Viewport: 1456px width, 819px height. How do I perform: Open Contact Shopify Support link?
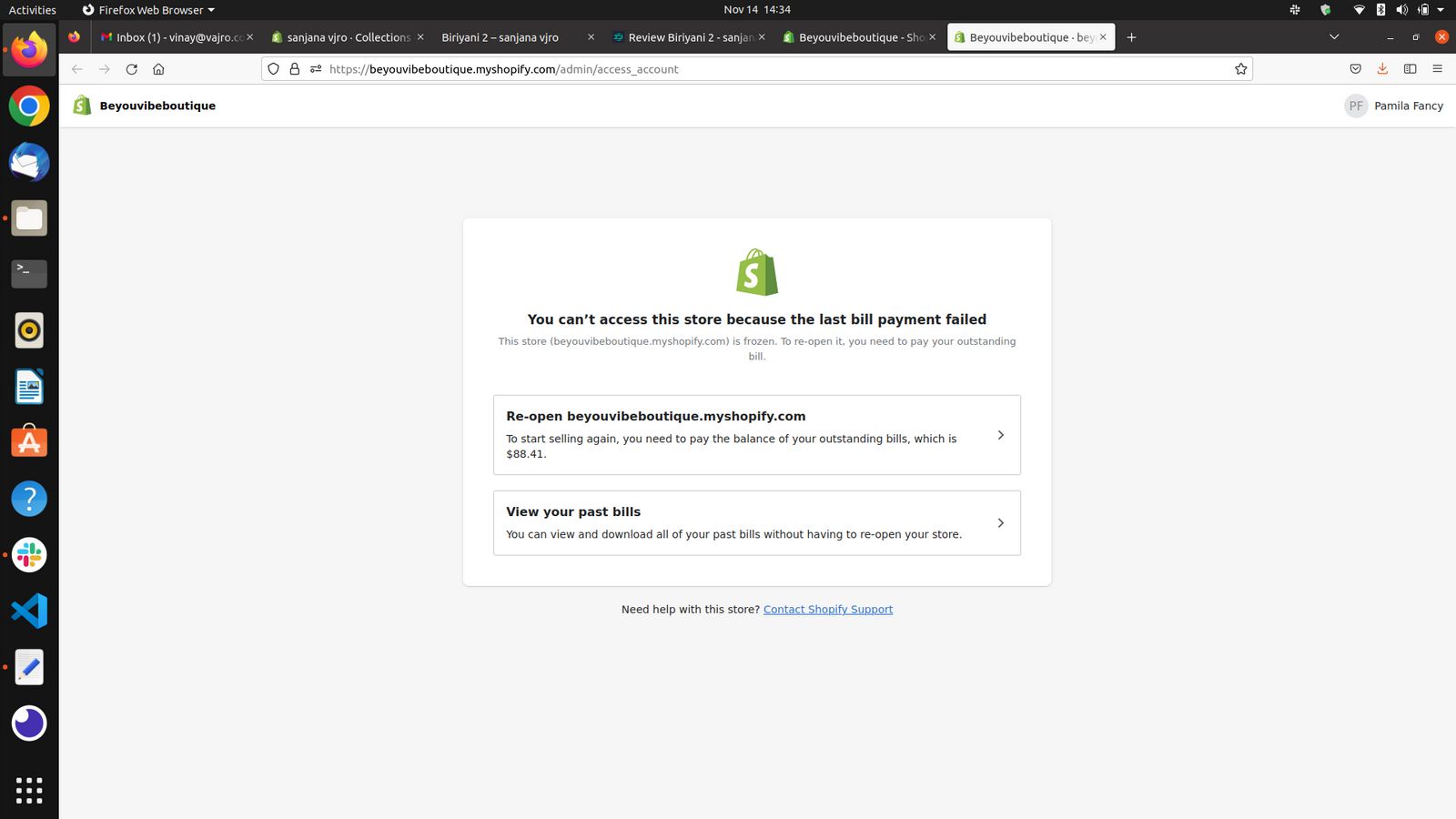click(828, 610)
